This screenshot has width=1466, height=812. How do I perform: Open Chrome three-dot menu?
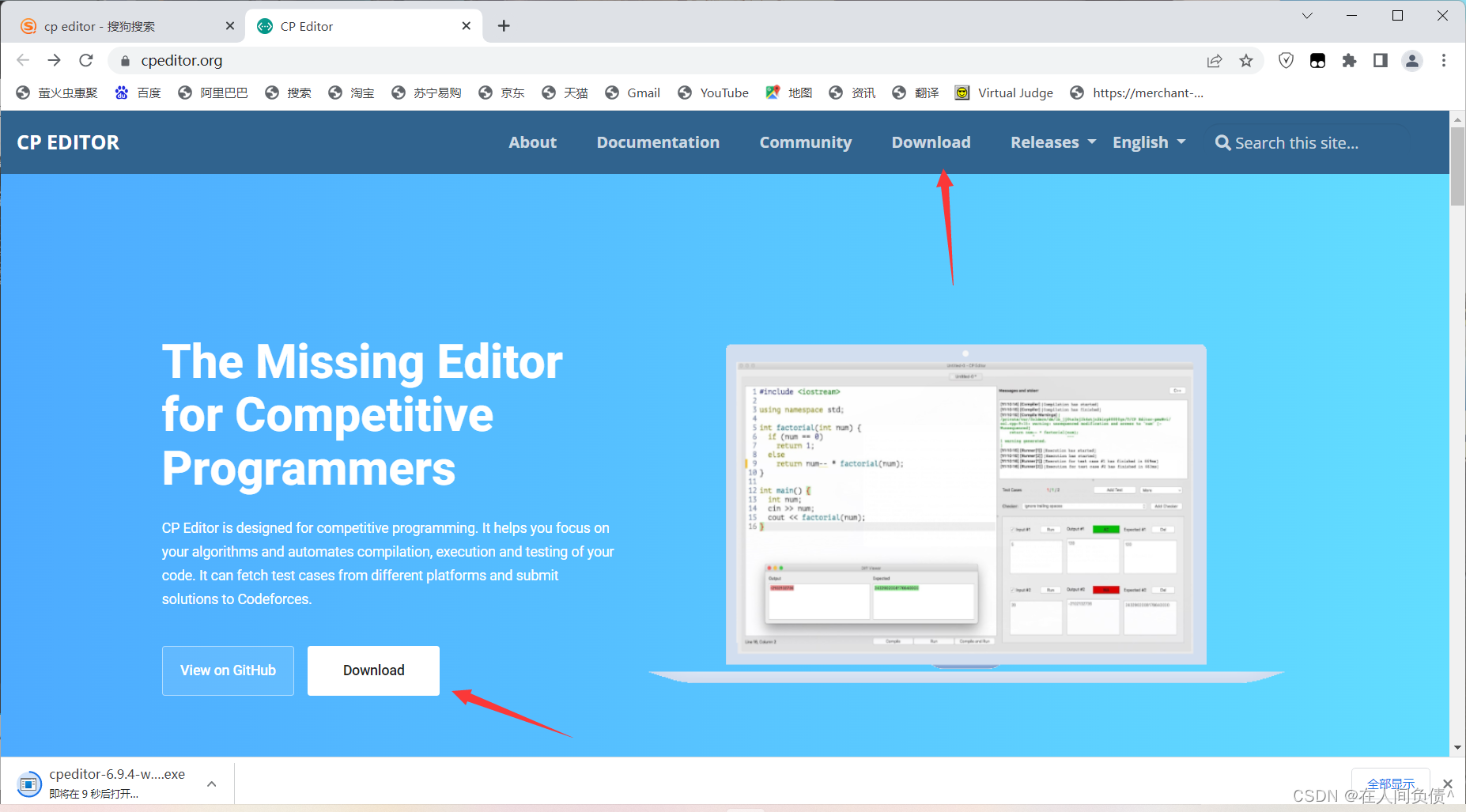(1444, 61)
